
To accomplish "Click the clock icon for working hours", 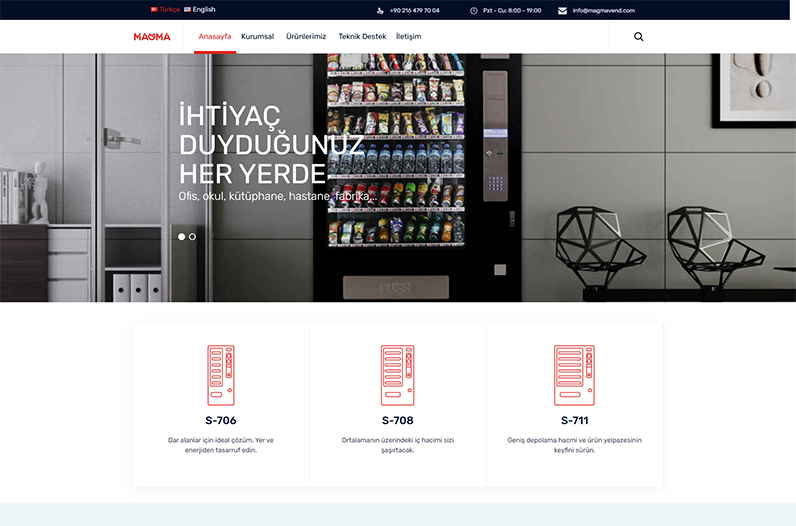I will point(474,10).
